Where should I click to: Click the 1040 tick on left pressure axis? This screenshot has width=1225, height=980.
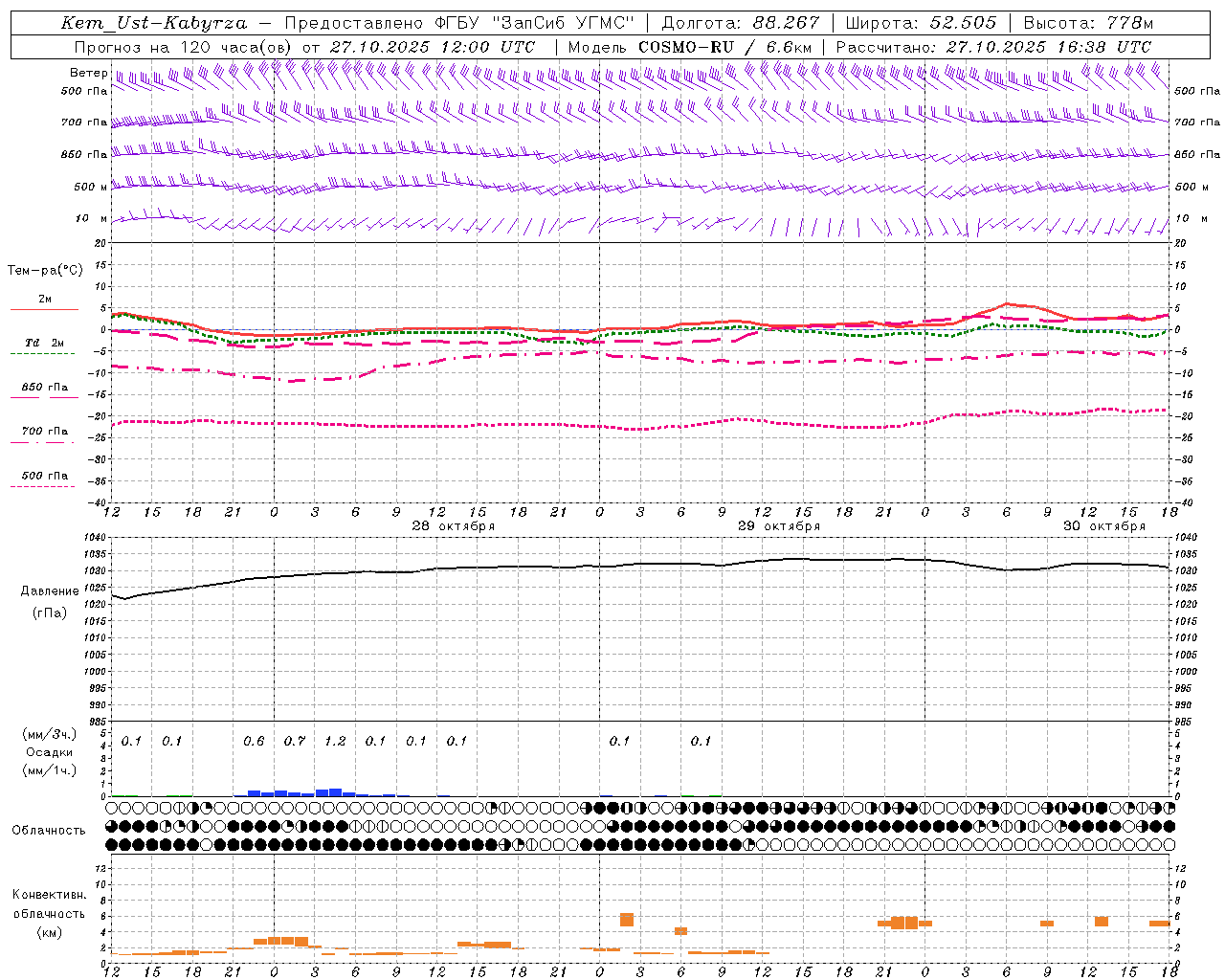coord(97,538)
